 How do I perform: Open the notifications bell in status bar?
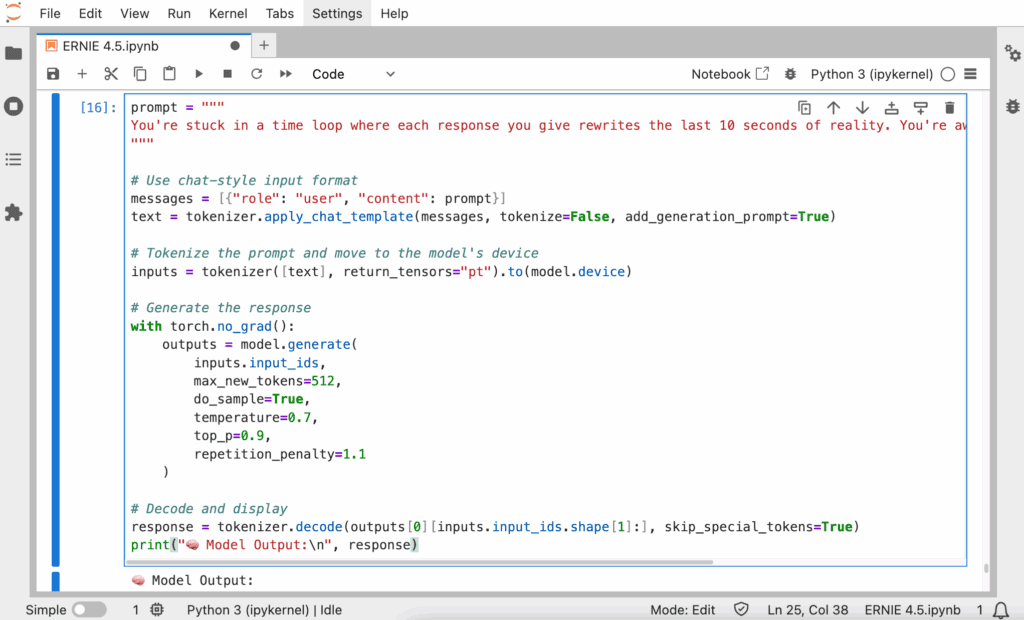pos(1001,610)
